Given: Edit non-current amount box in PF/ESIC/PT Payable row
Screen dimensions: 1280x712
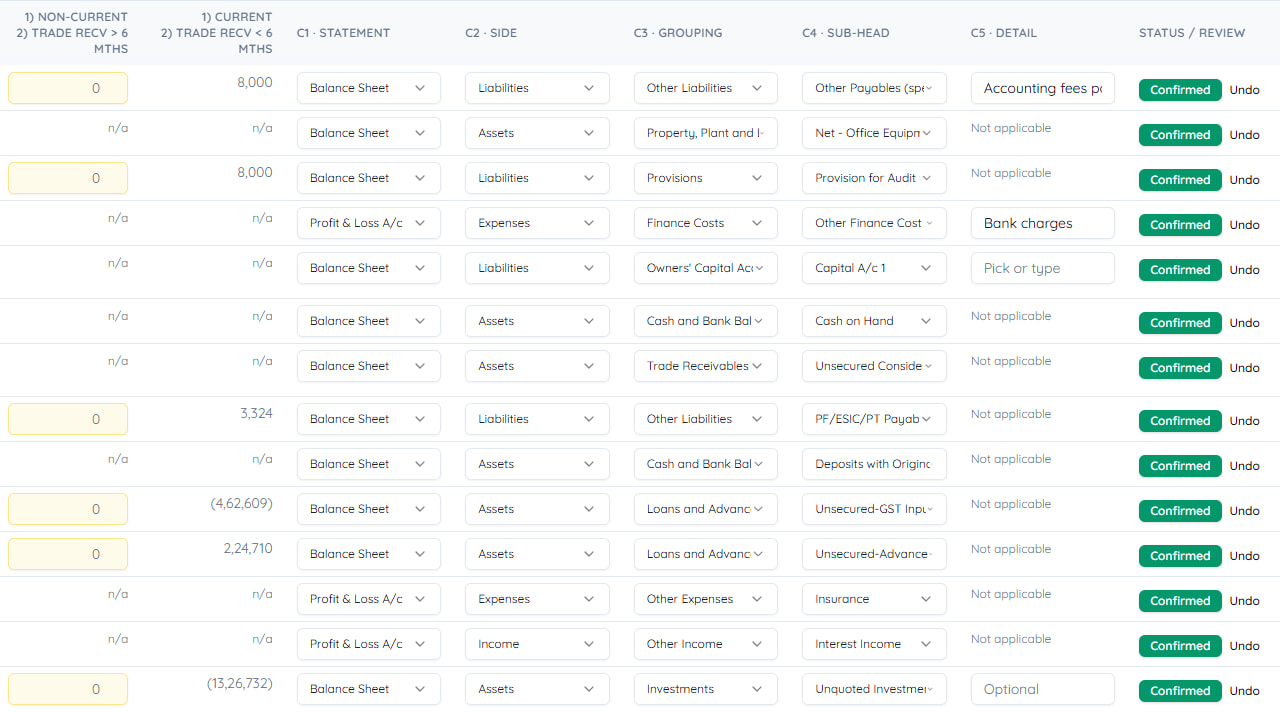Looking at the screenshot, I should pos(68,419).
